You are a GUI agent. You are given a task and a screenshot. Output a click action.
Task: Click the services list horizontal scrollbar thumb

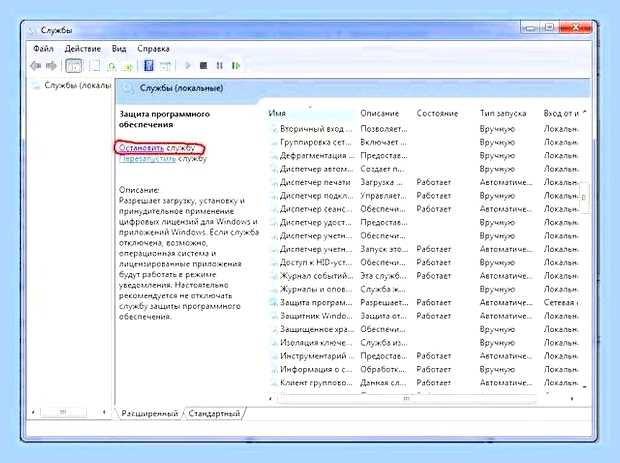[406, 399]
